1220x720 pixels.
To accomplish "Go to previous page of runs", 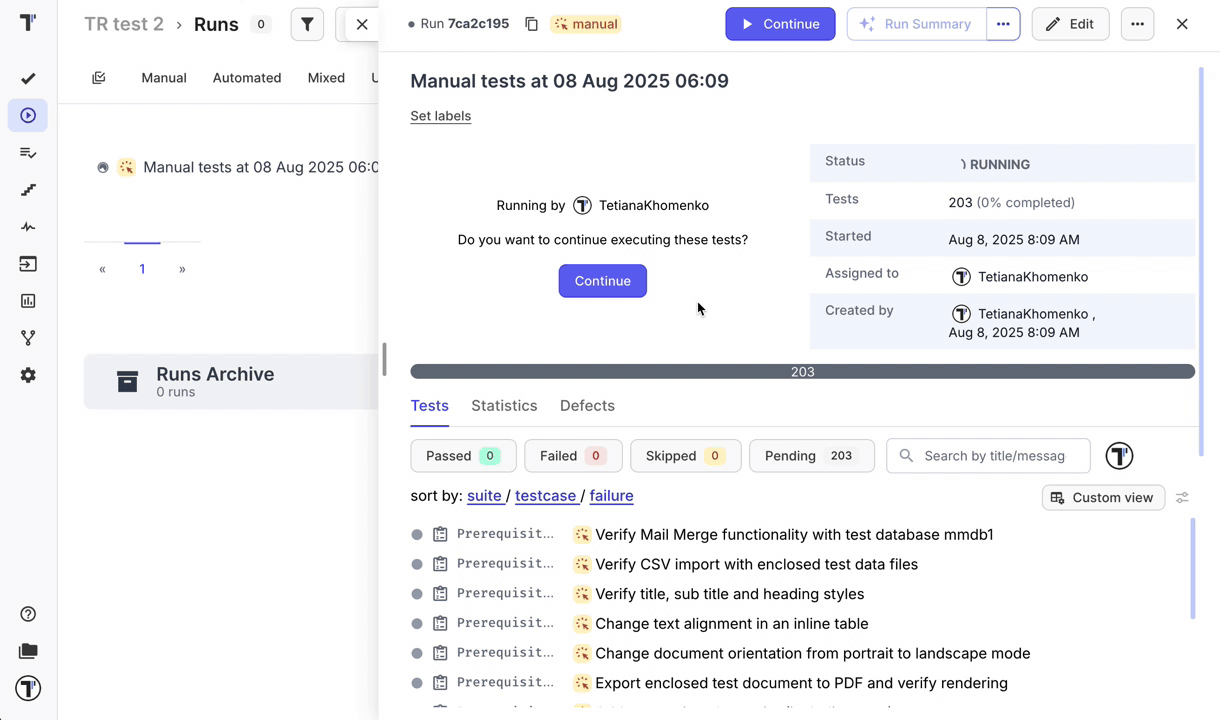I will (102, 269).
